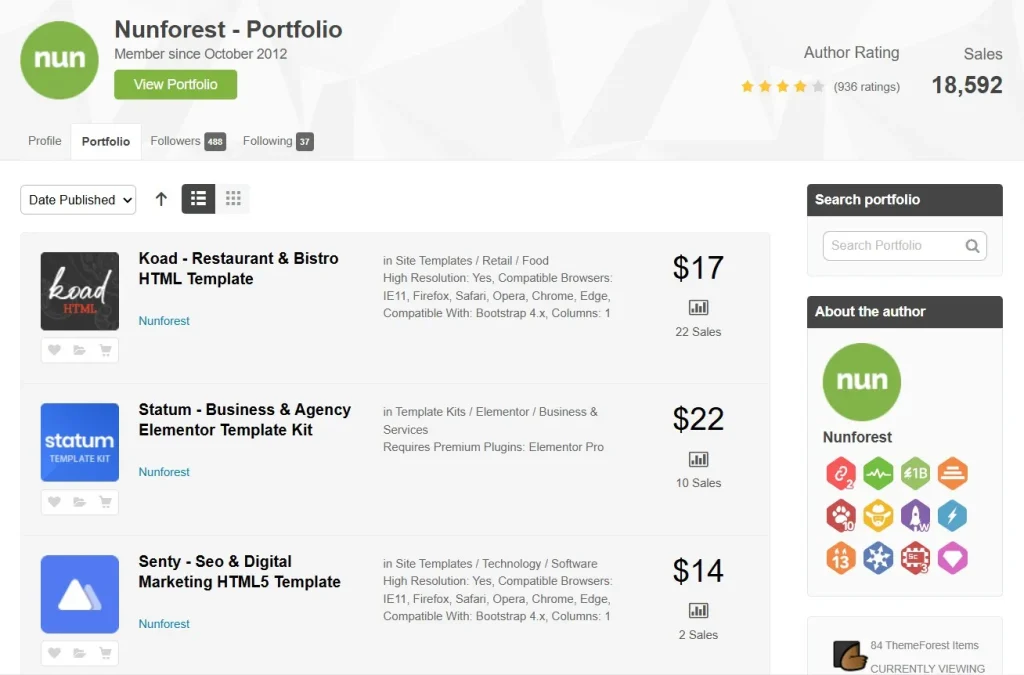Screen dimensions: 1024x675
Task: Switch to grid view layout
Action: click(233, 198)
